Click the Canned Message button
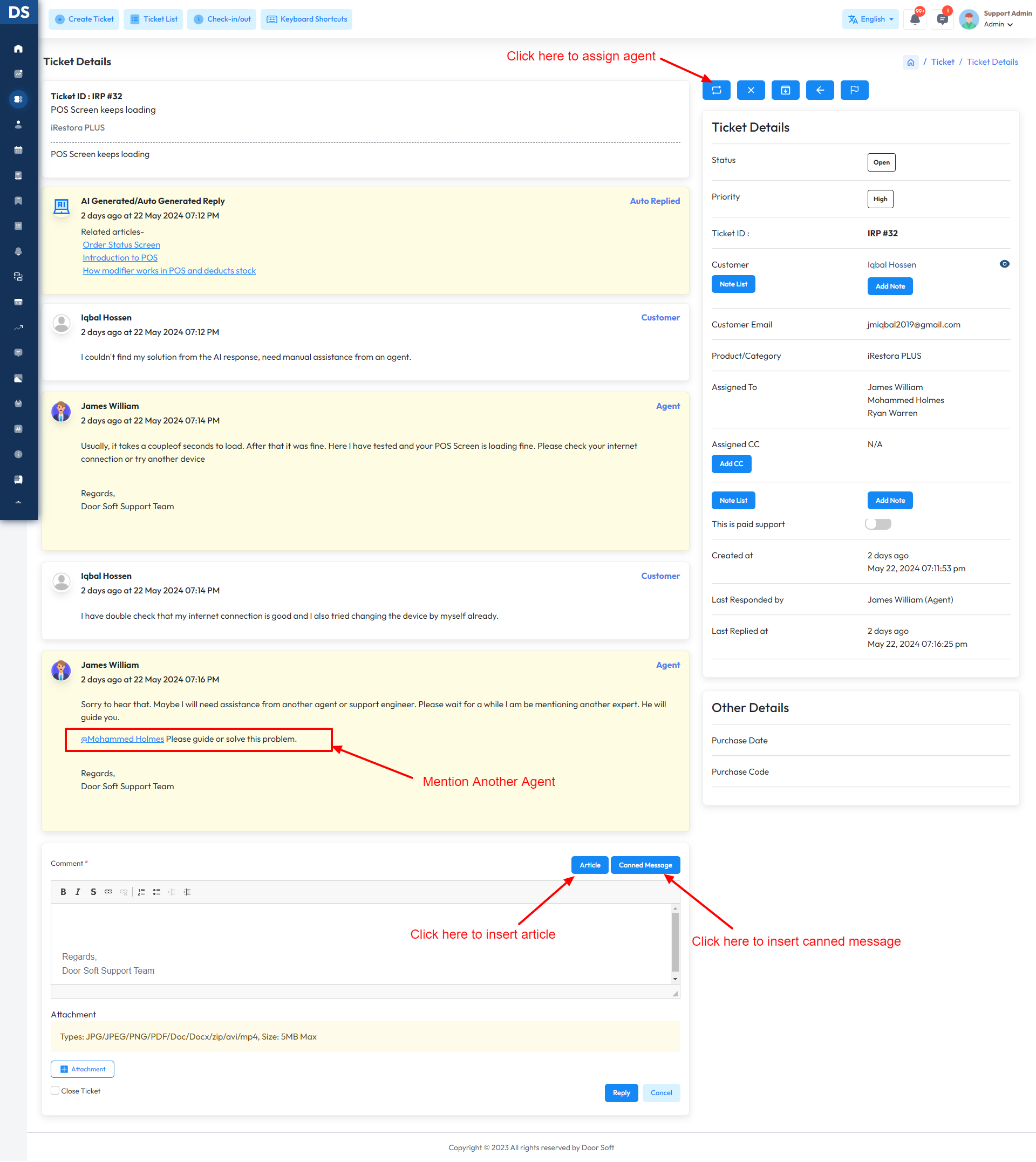The height and width of the screenshot is (1162, 1036). tap(645, 865)
